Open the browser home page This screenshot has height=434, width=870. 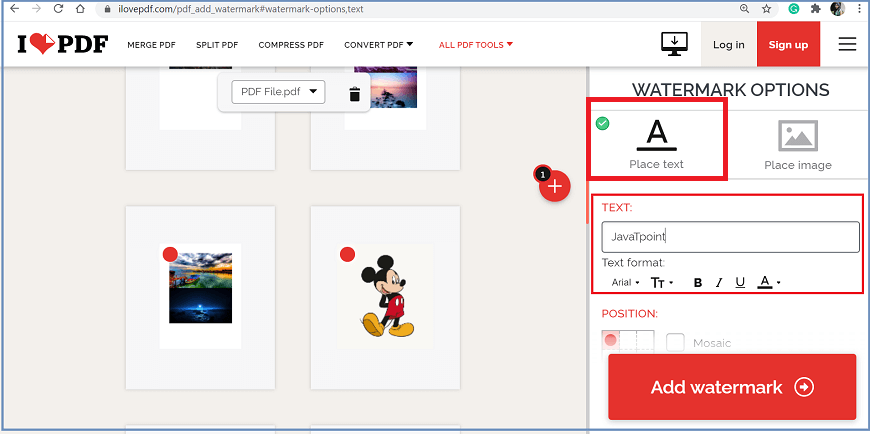80,9
